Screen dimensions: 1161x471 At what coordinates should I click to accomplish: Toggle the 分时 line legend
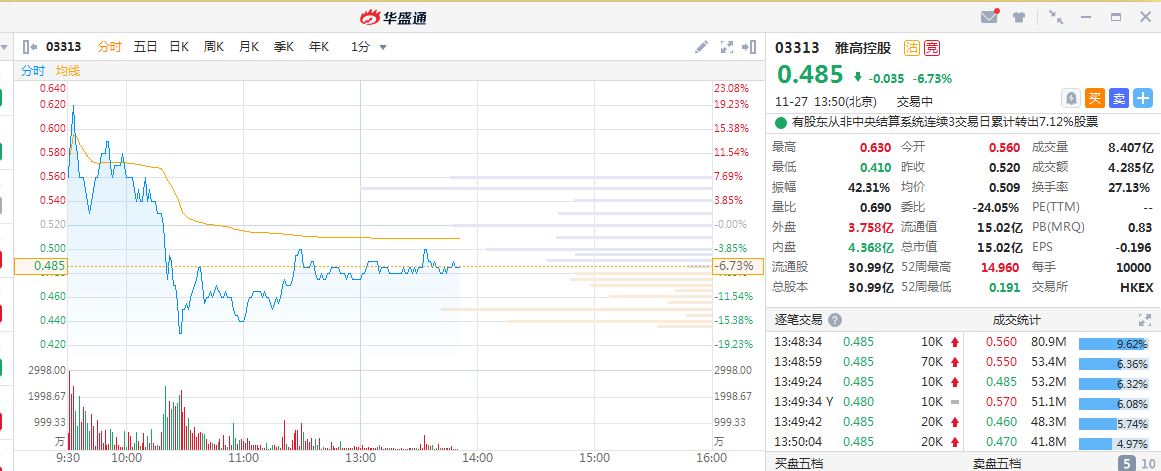pos(33,70)
